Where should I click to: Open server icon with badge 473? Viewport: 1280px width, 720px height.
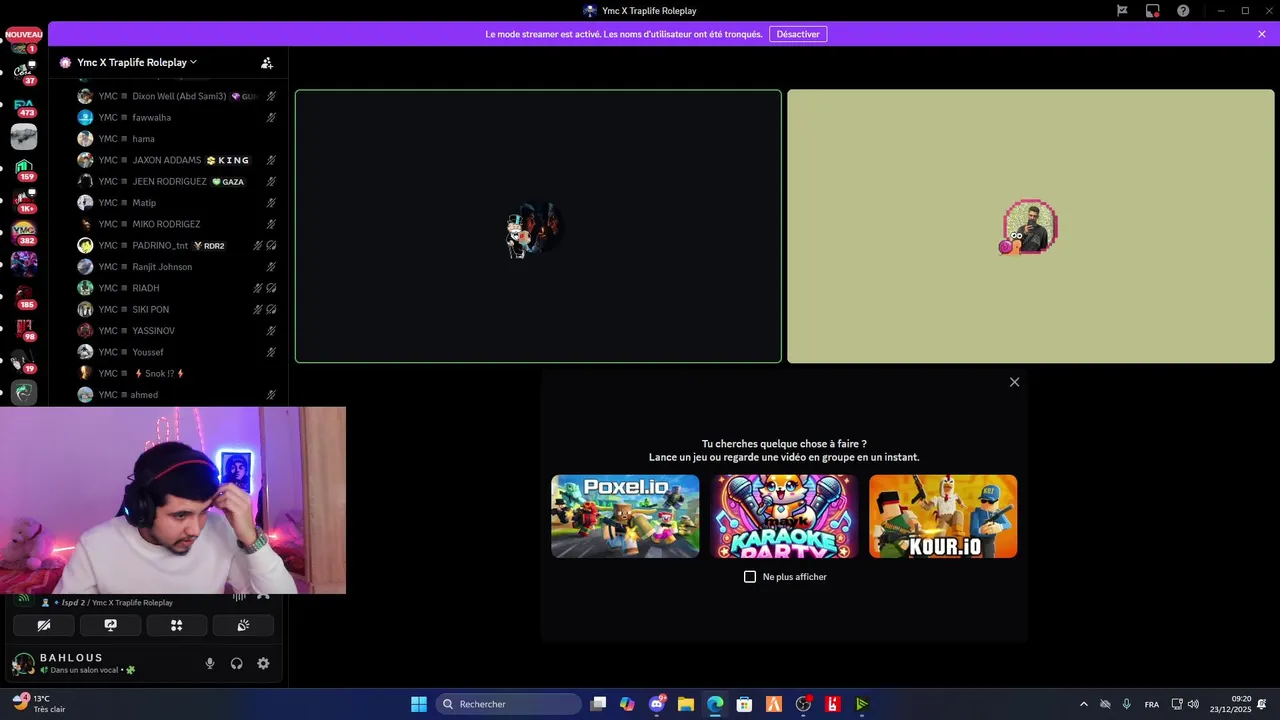coord(23,105)
